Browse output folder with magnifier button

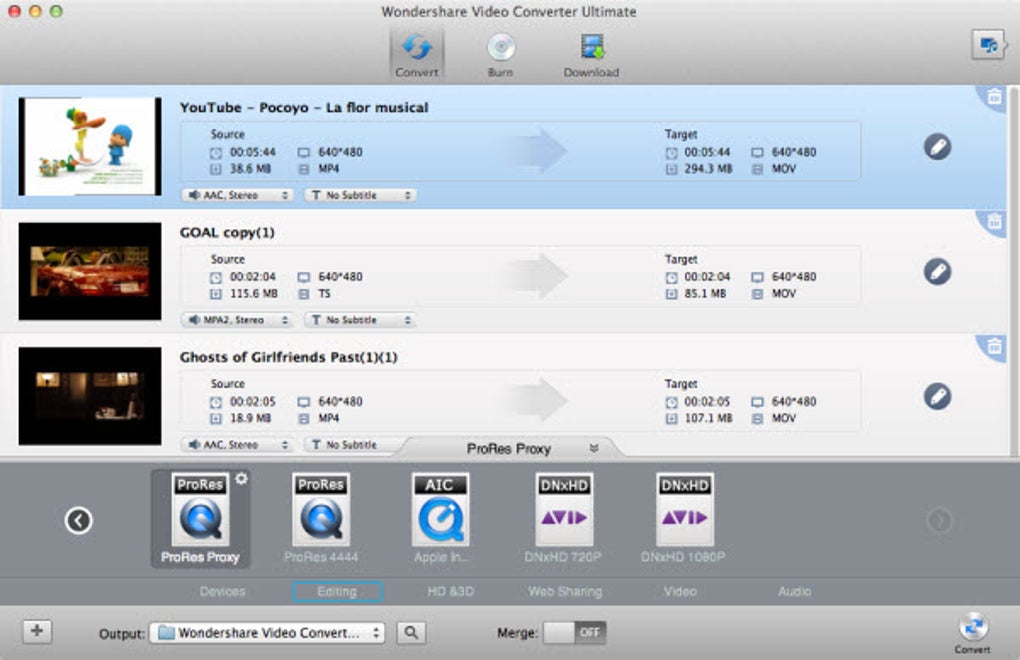pyautogui.click(x=411, y=633)
